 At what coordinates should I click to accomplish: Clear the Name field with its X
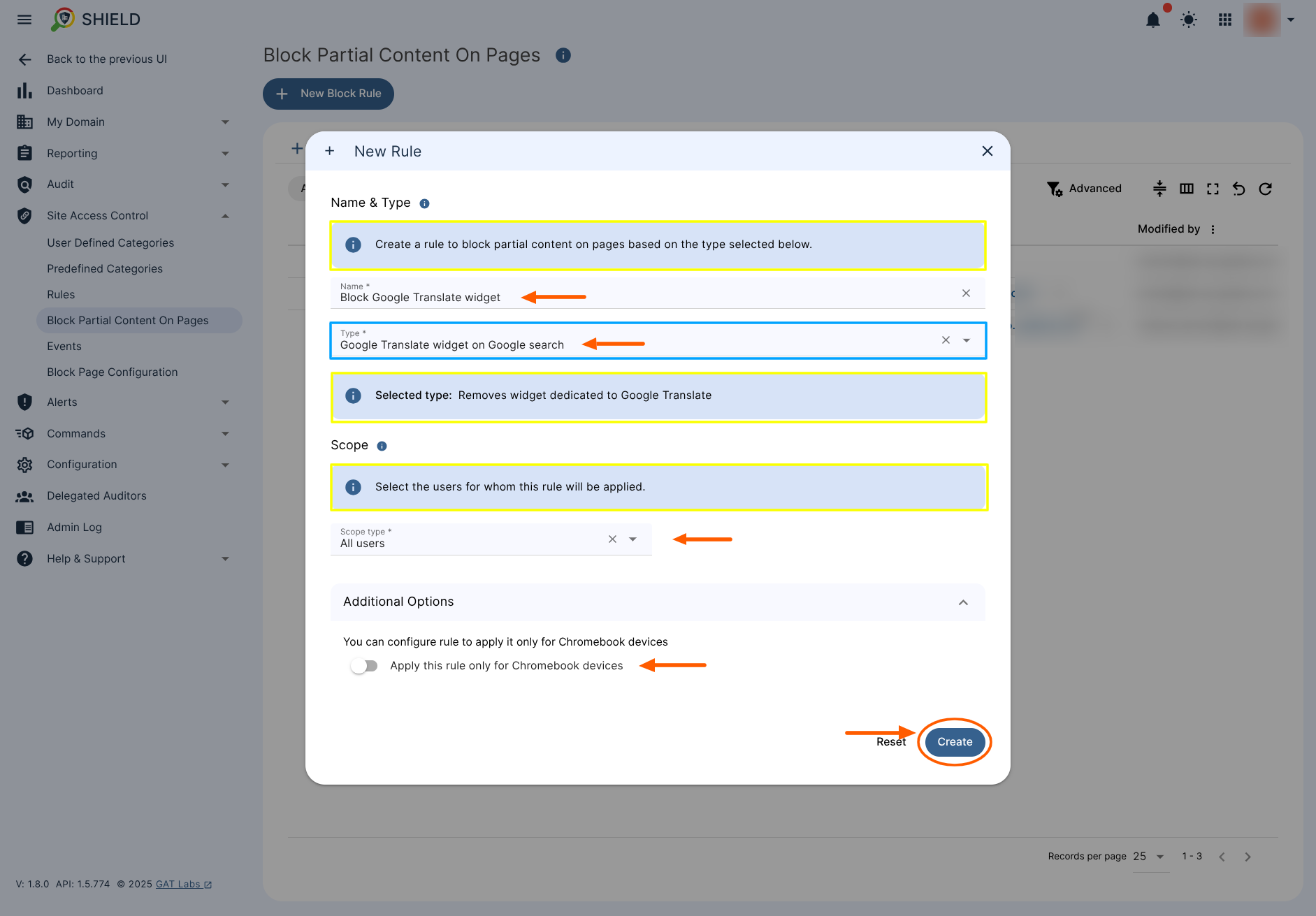click(966, 293)
